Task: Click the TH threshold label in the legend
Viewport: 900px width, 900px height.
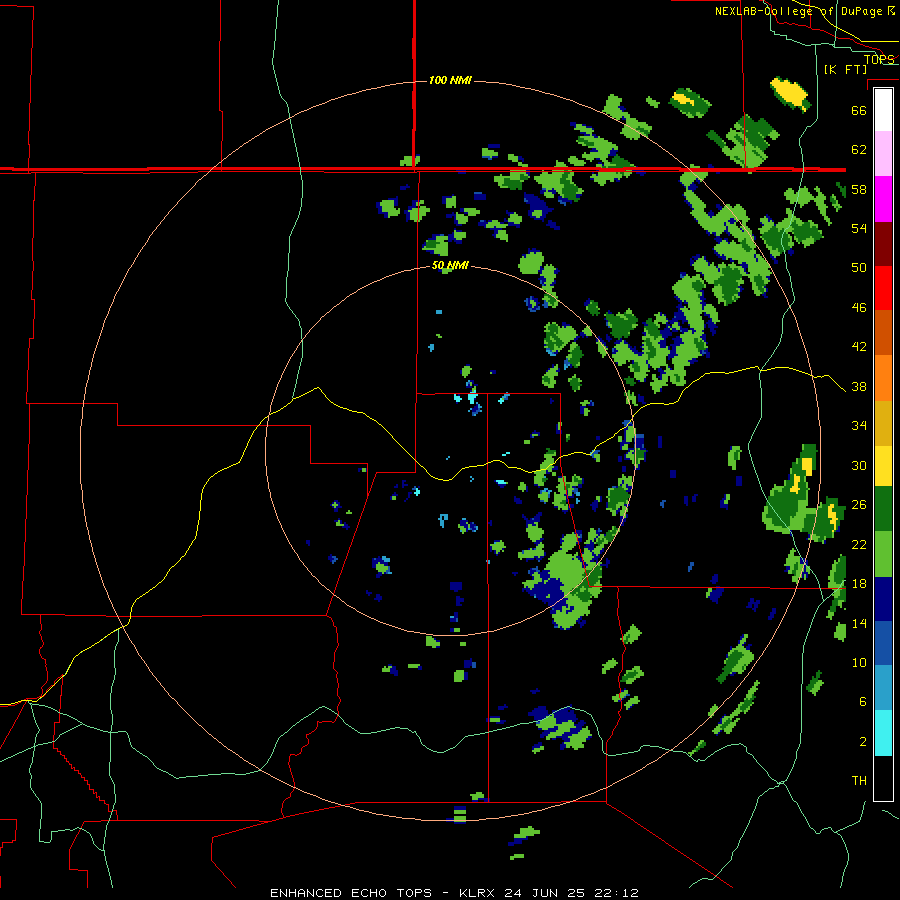Action: click(x=859, y=781)
